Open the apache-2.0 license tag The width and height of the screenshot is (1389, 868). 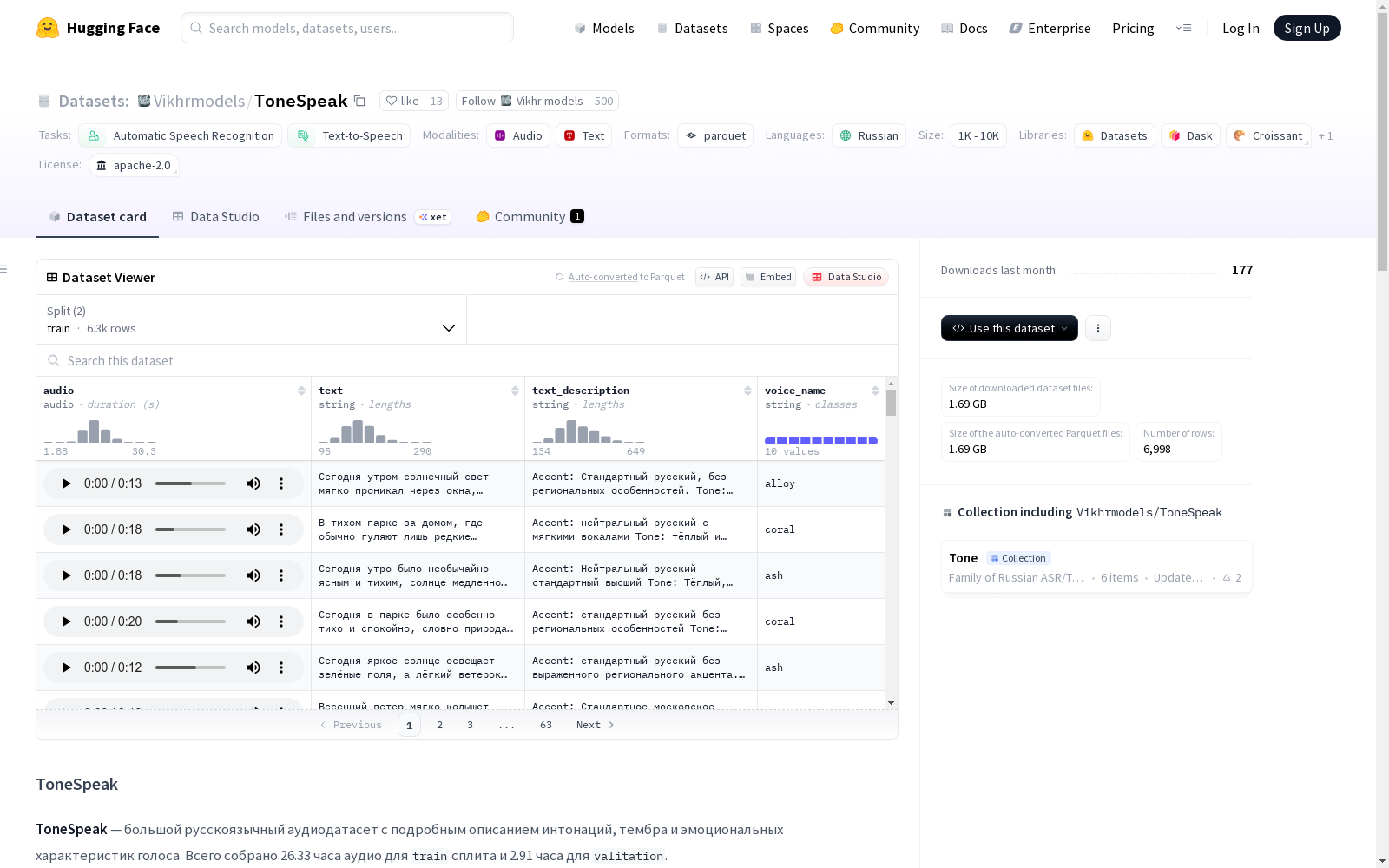(134, 165)
